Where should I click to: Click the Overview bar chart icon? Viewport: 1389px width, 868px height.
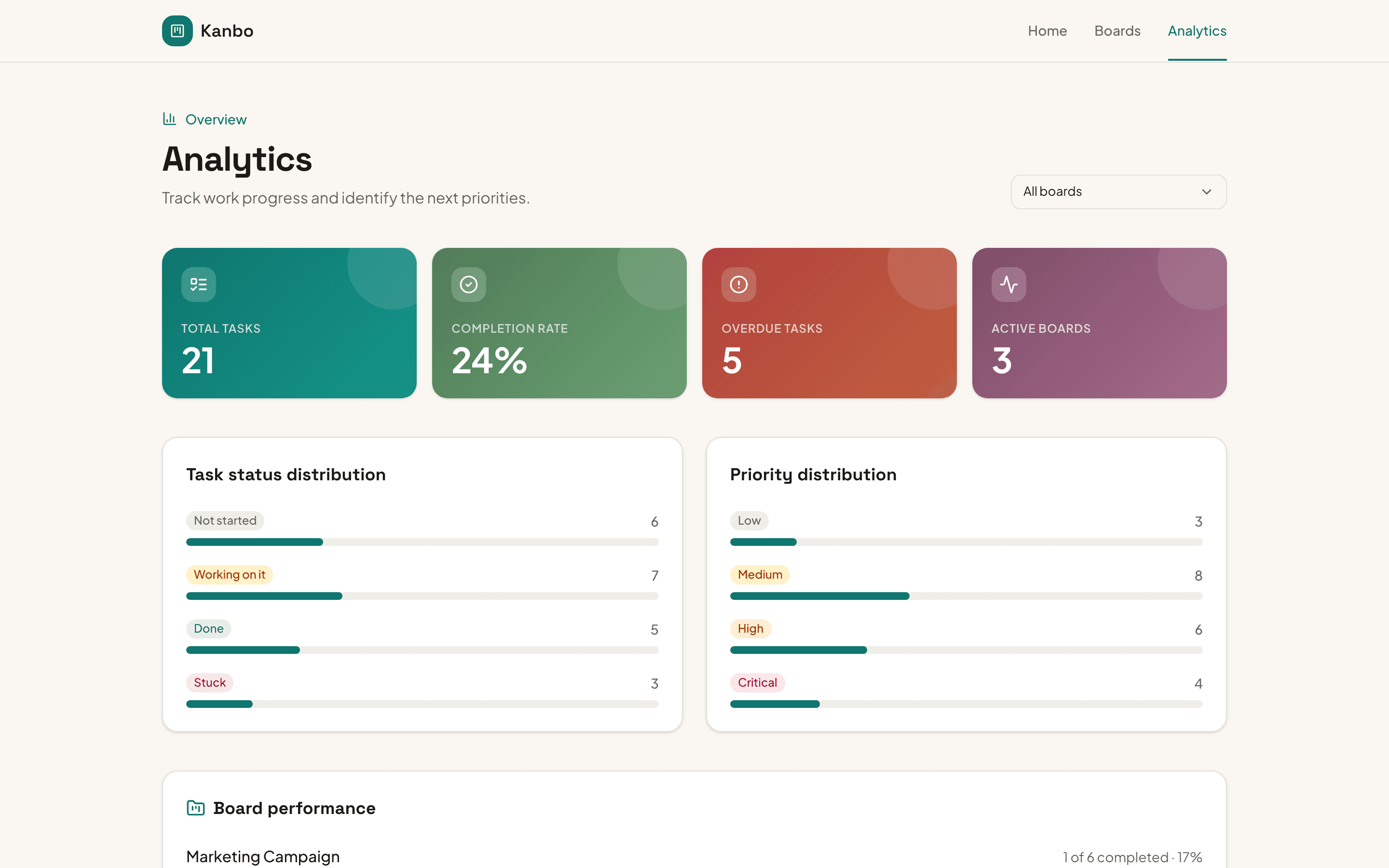(169, 119)
